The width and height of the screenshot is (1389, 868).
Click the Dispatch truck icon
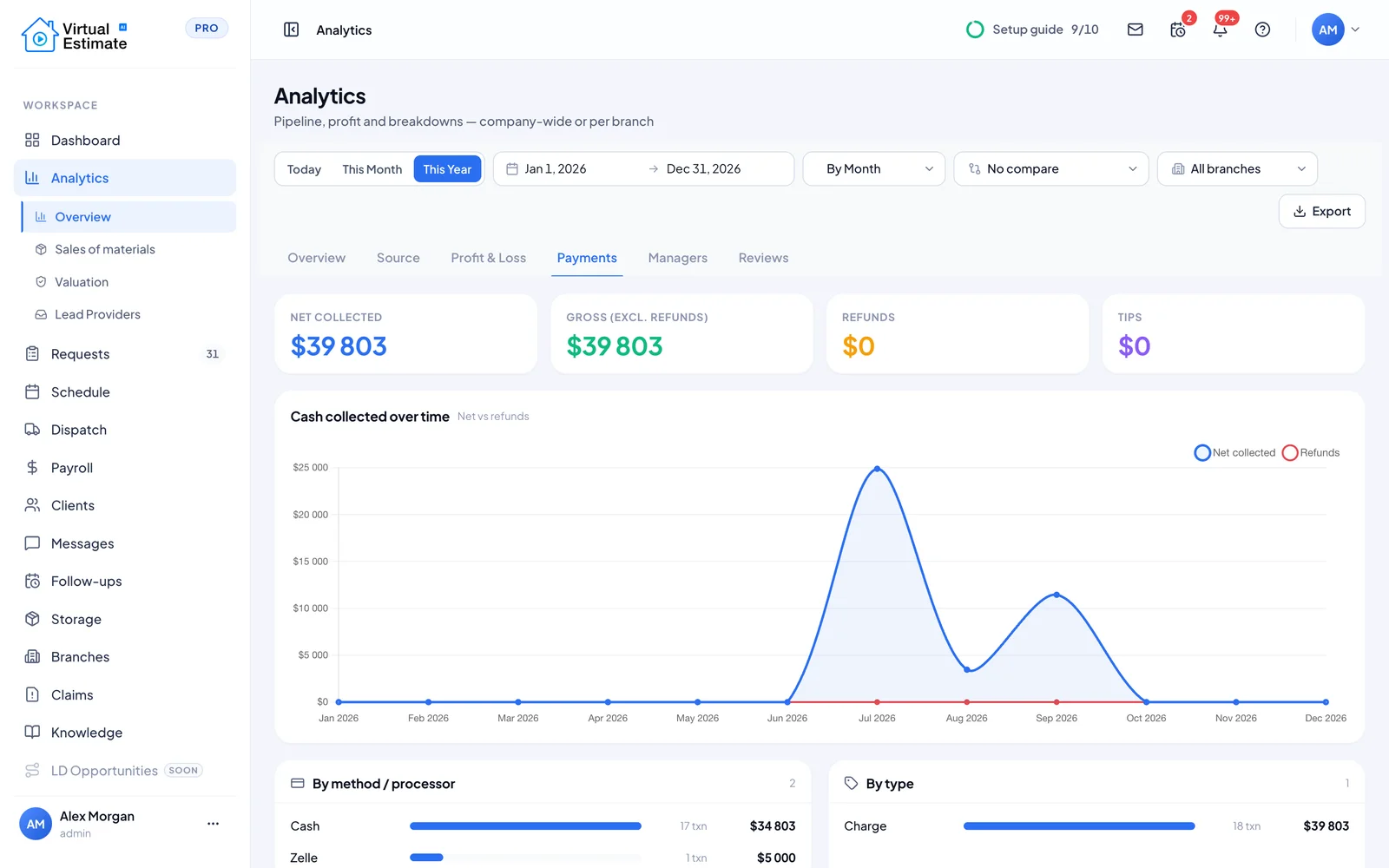pos(32,430)
